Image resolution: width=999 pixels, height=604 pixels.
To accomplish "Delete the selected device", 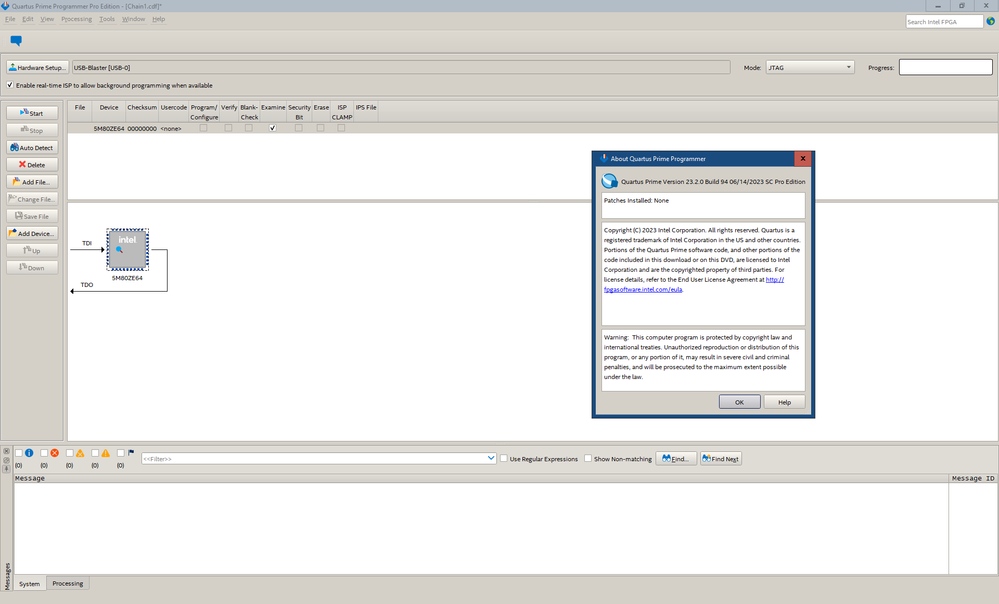I will [32, 164].
